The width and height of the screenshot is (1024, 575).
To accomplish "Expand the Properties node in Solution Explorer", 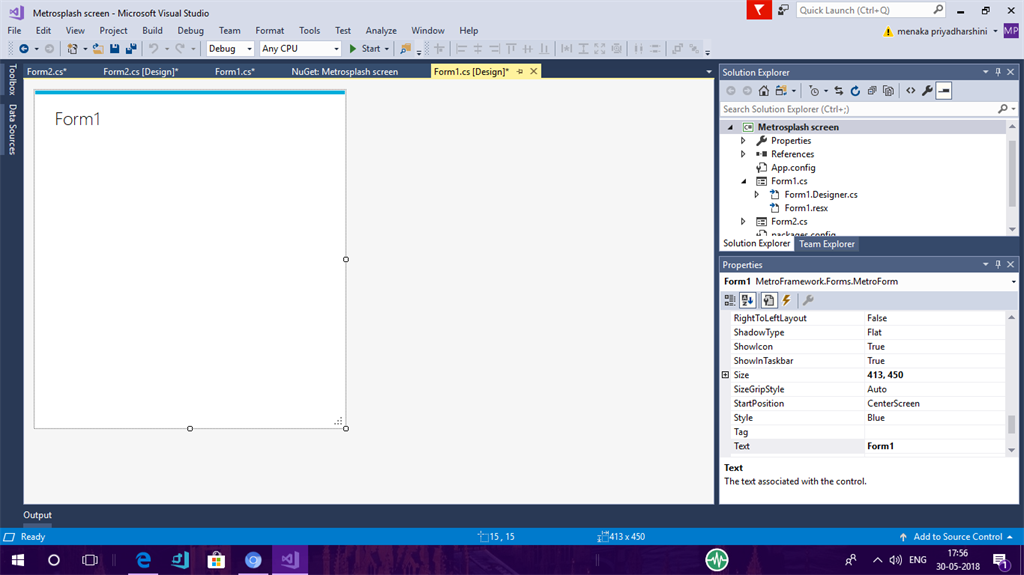I will [x=743, y=140].
